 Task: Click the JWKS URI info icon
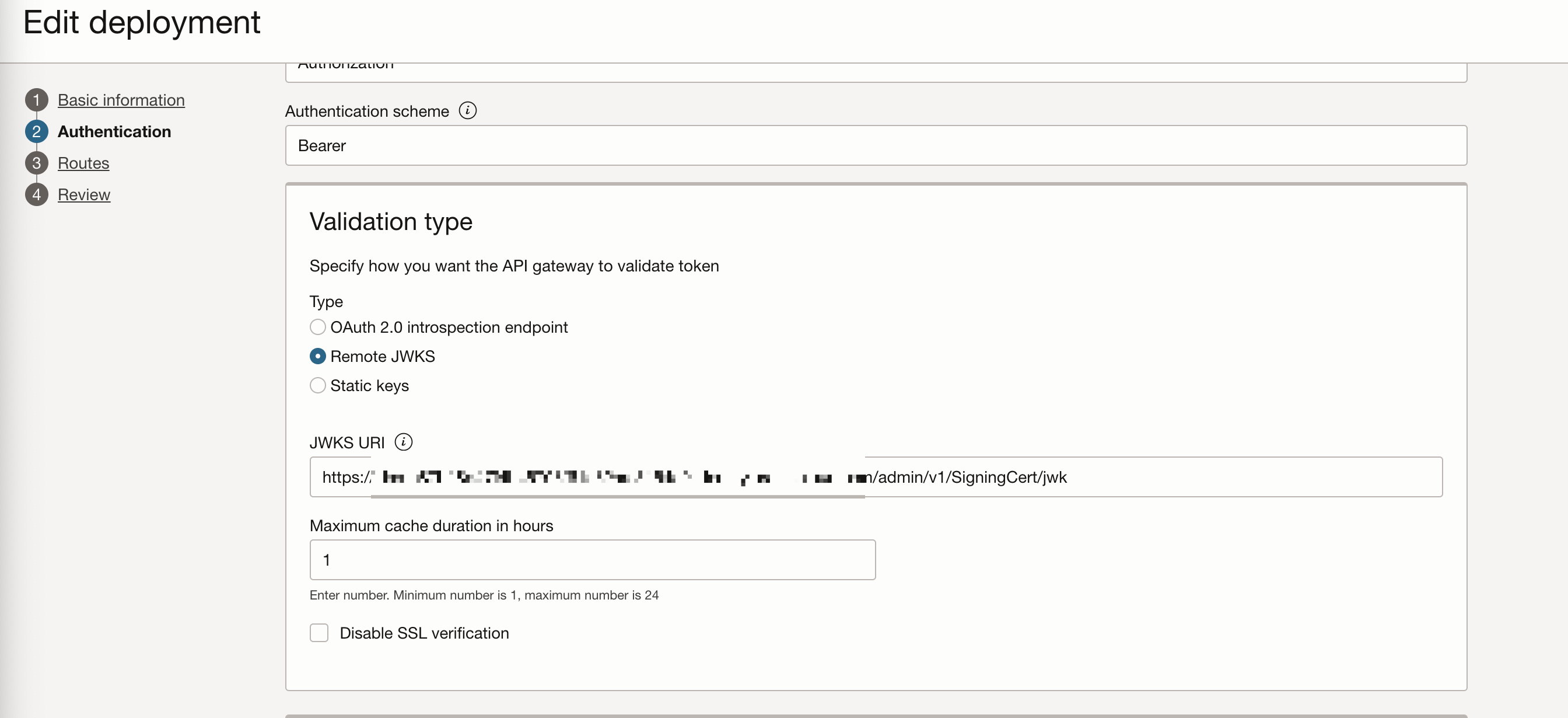click(x=403, y=441)
